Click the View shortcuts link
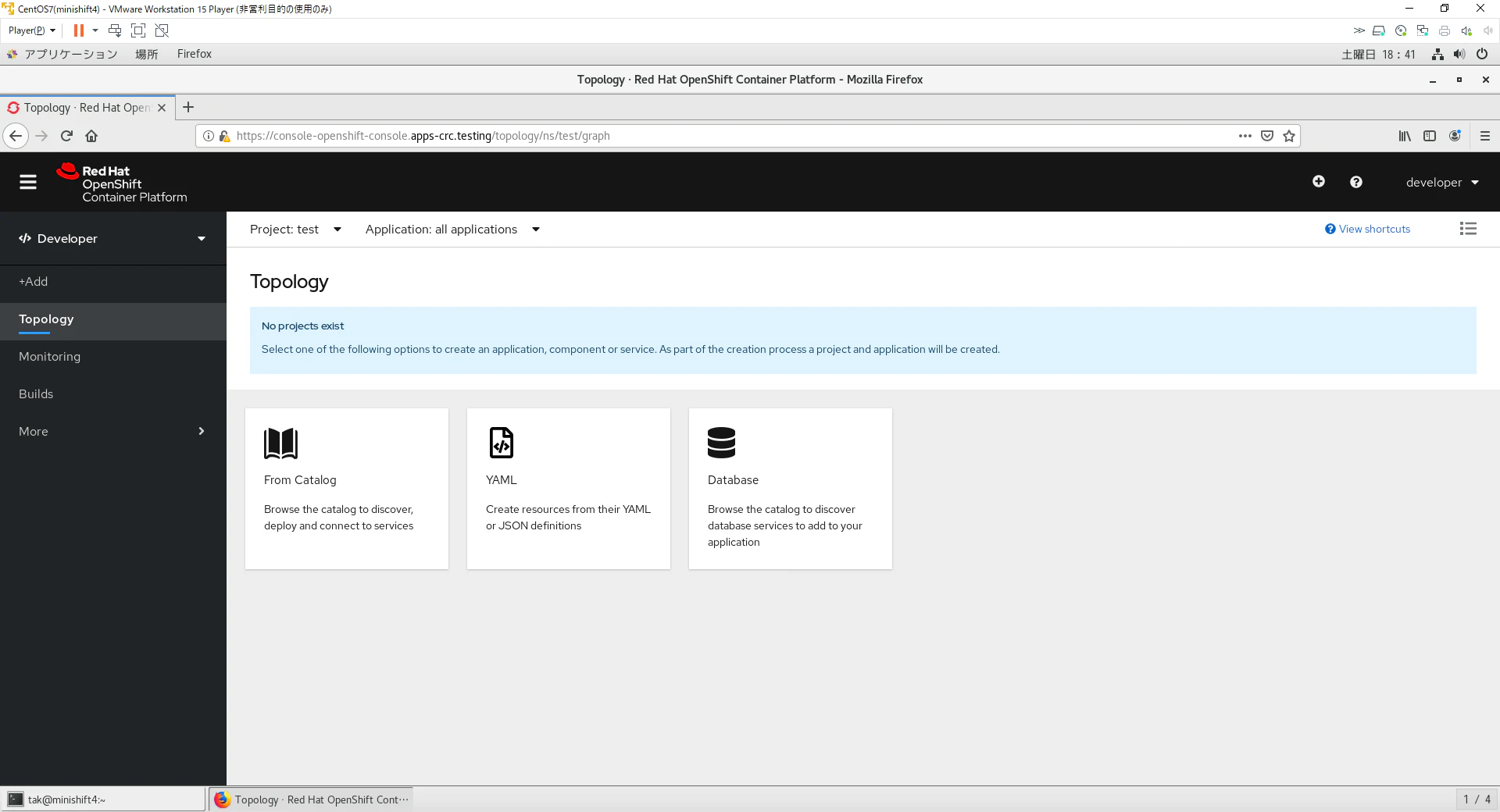 [x=1367, y=230]
